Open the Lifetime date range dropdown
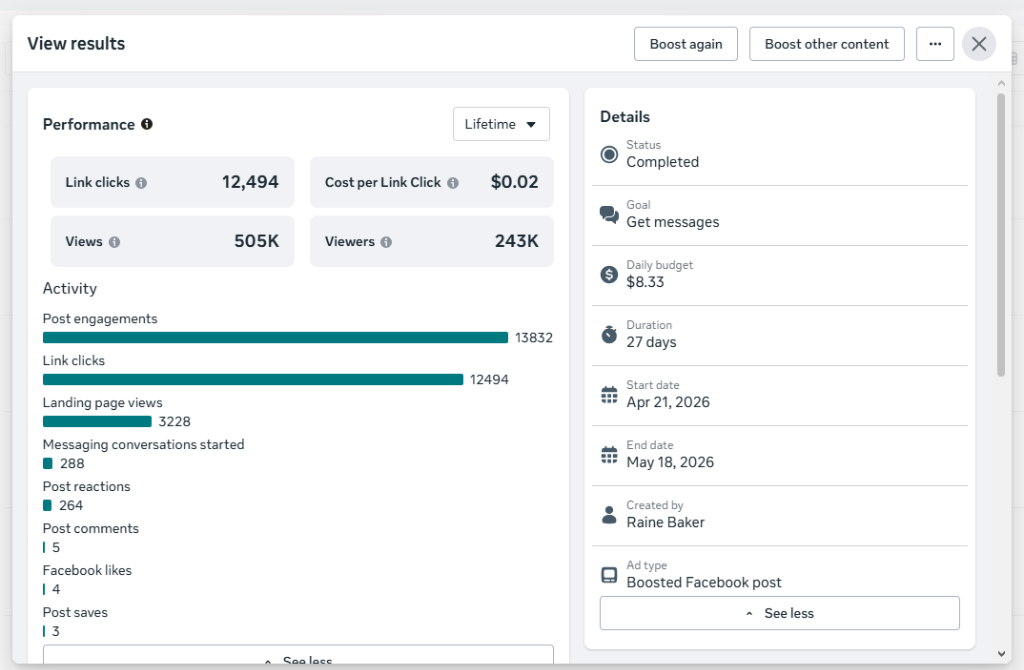 tap(501, 124)
